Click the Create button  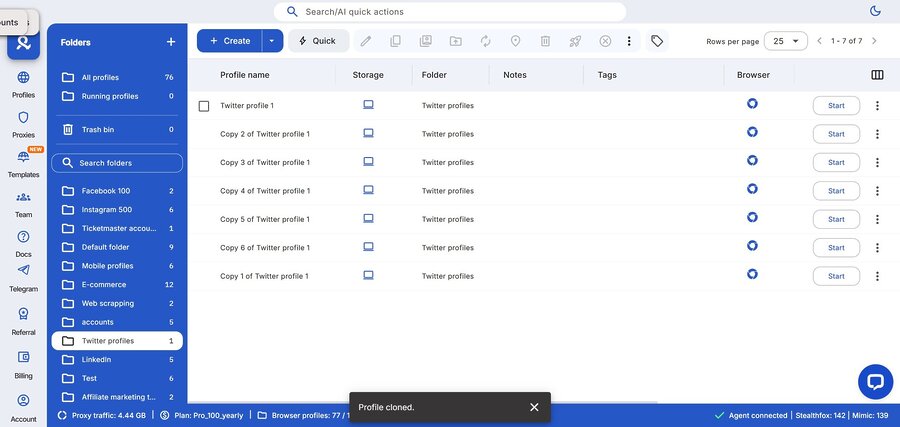pos(230,41)
